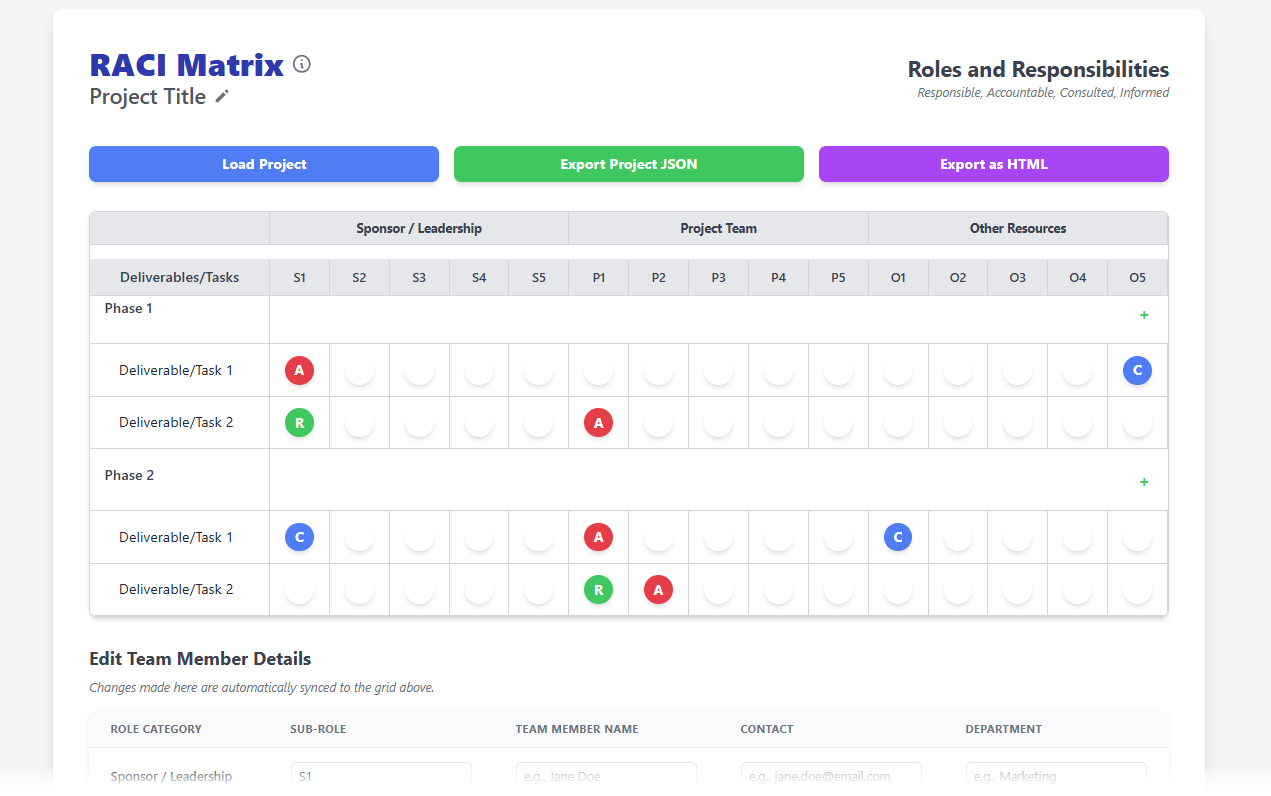Open the RACI Matrix info tooltip
This screenshot has height=796, width=1271.
point(302,64)
